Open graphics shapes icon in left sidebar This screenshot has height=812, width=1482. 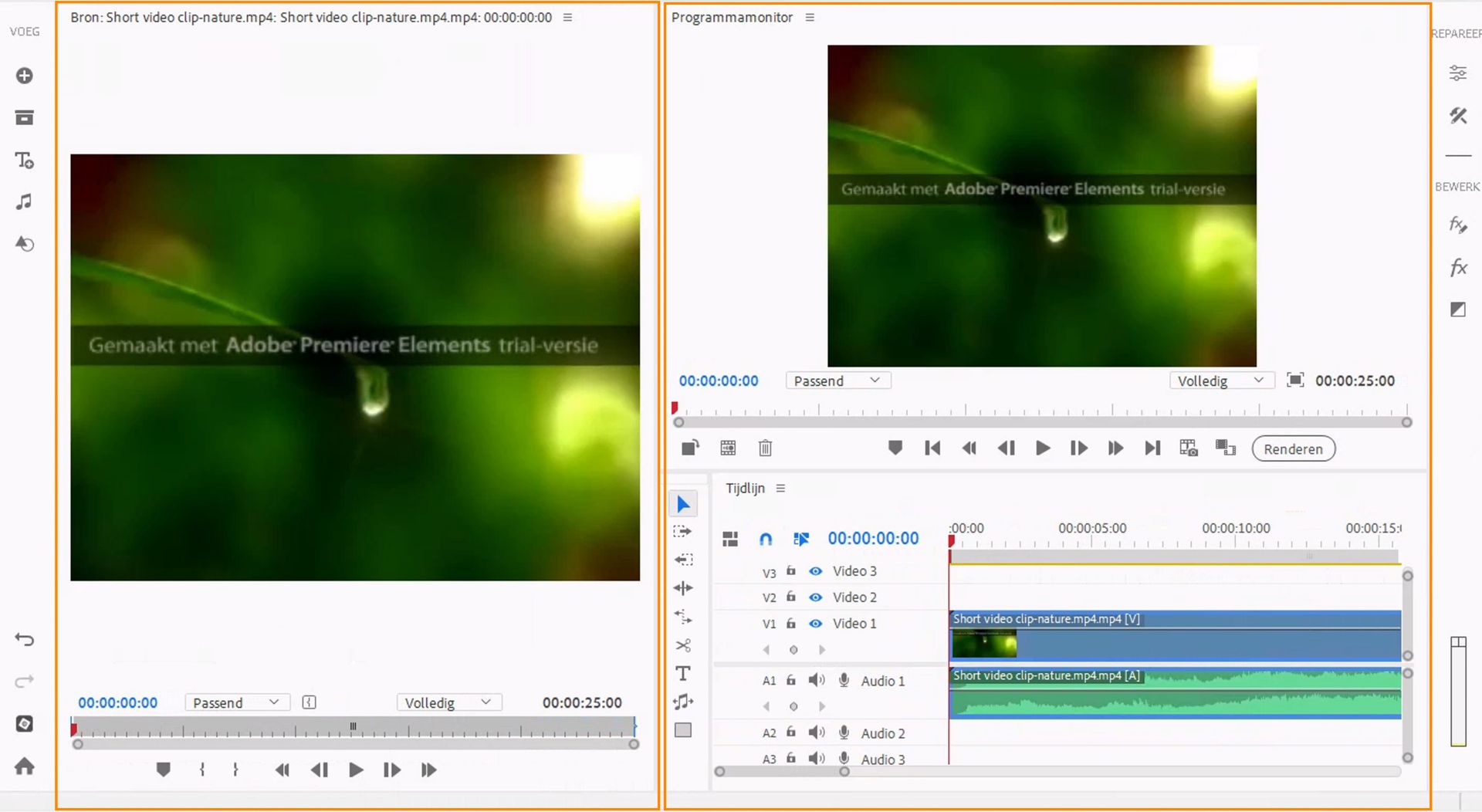pos(25,244)
